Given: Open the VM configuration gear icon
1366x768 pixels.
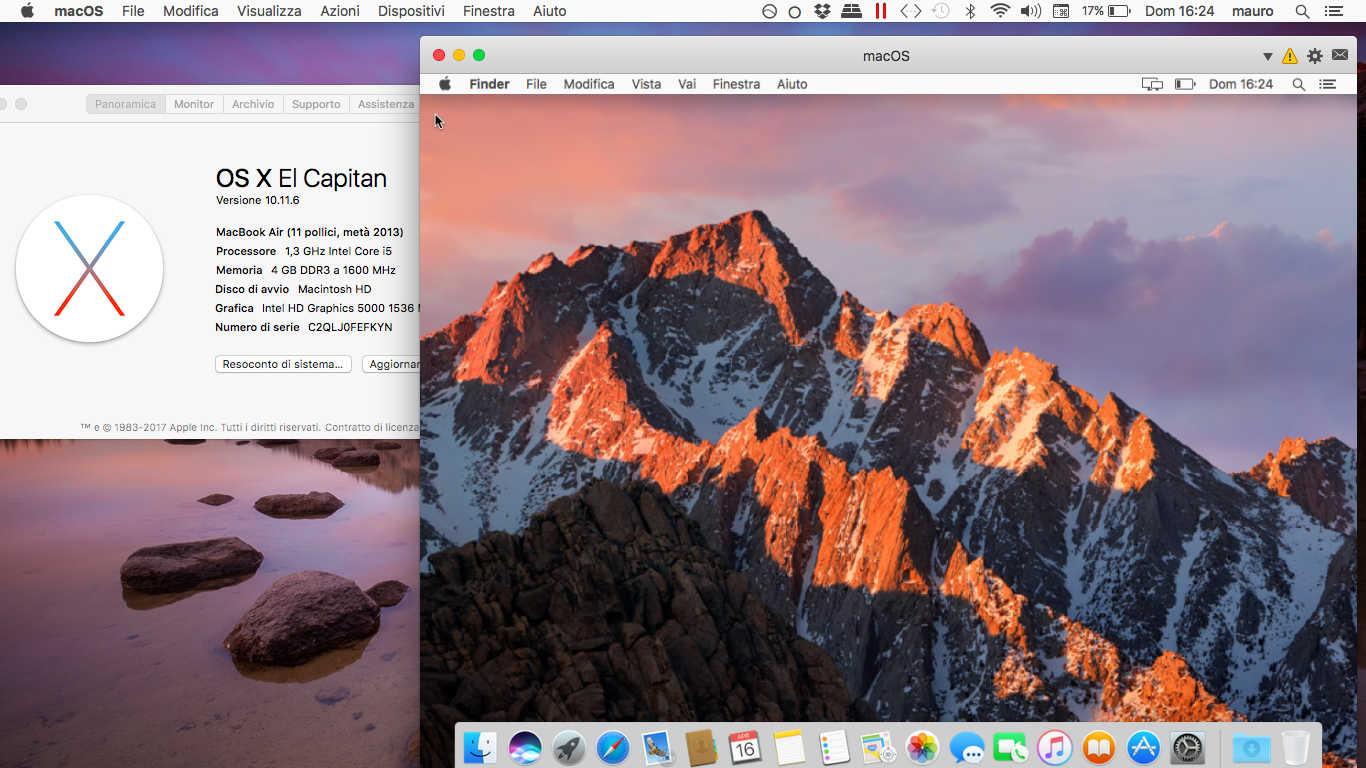Looking at the screenshot, I should 1314,56.
